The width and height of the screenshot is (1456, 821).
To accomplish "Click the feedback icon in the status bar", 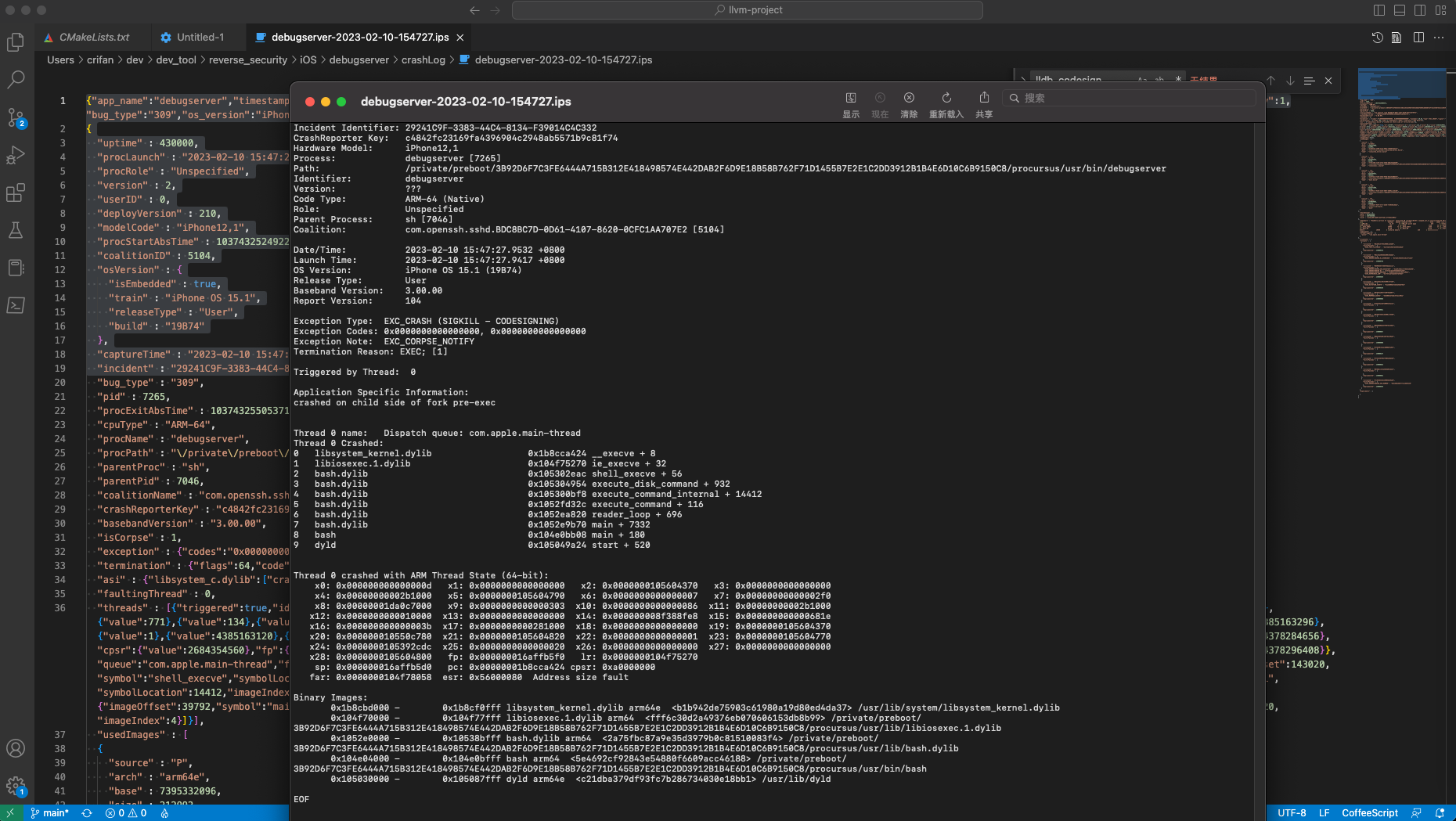I will pyautogui.click(x=1416, y=813).
